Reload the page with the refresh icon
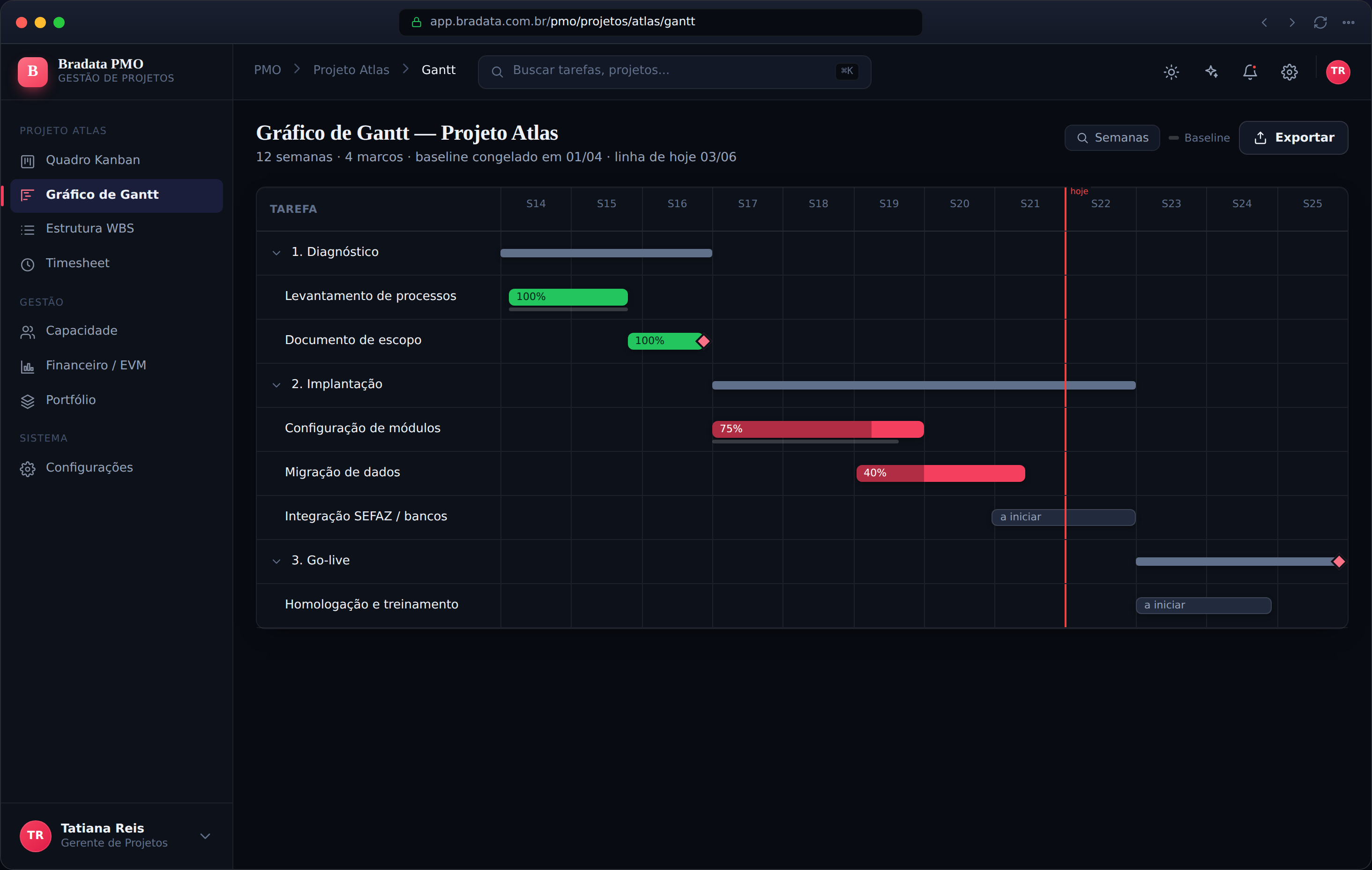Screen dimensions: 1372x870 (1320, 22)
